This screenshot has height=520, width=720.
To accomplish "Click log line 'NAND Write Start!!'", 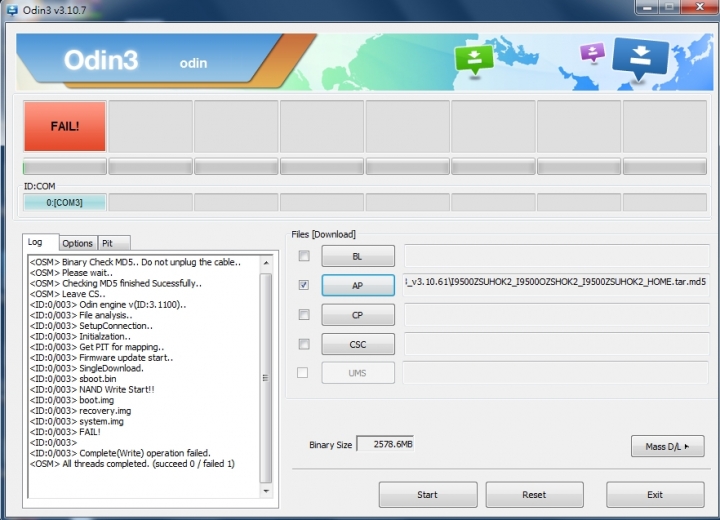I will [x=92, y=390].
